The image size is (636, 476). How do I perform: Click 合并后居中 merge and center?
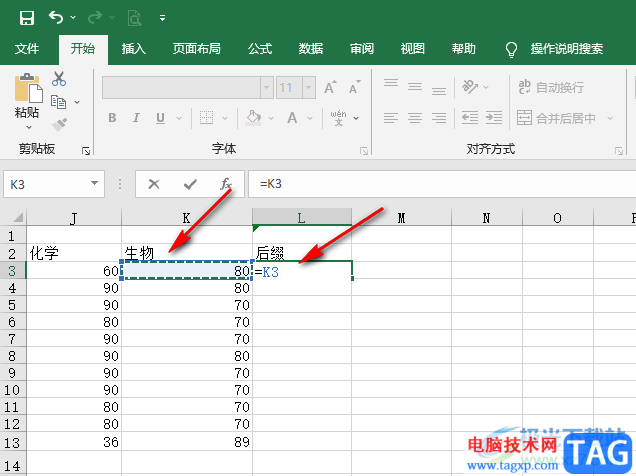coord(556,118)
